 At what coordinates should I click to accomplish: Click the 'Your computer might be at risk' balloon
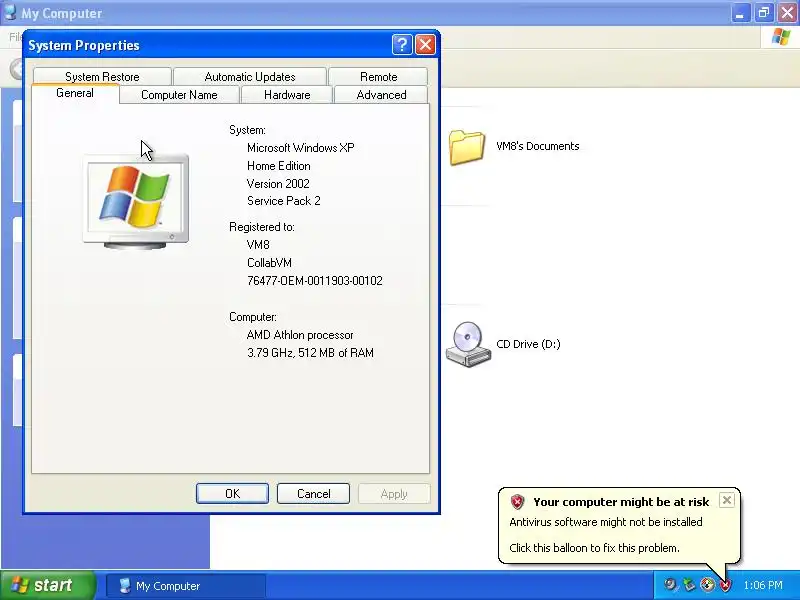point(619,526)
